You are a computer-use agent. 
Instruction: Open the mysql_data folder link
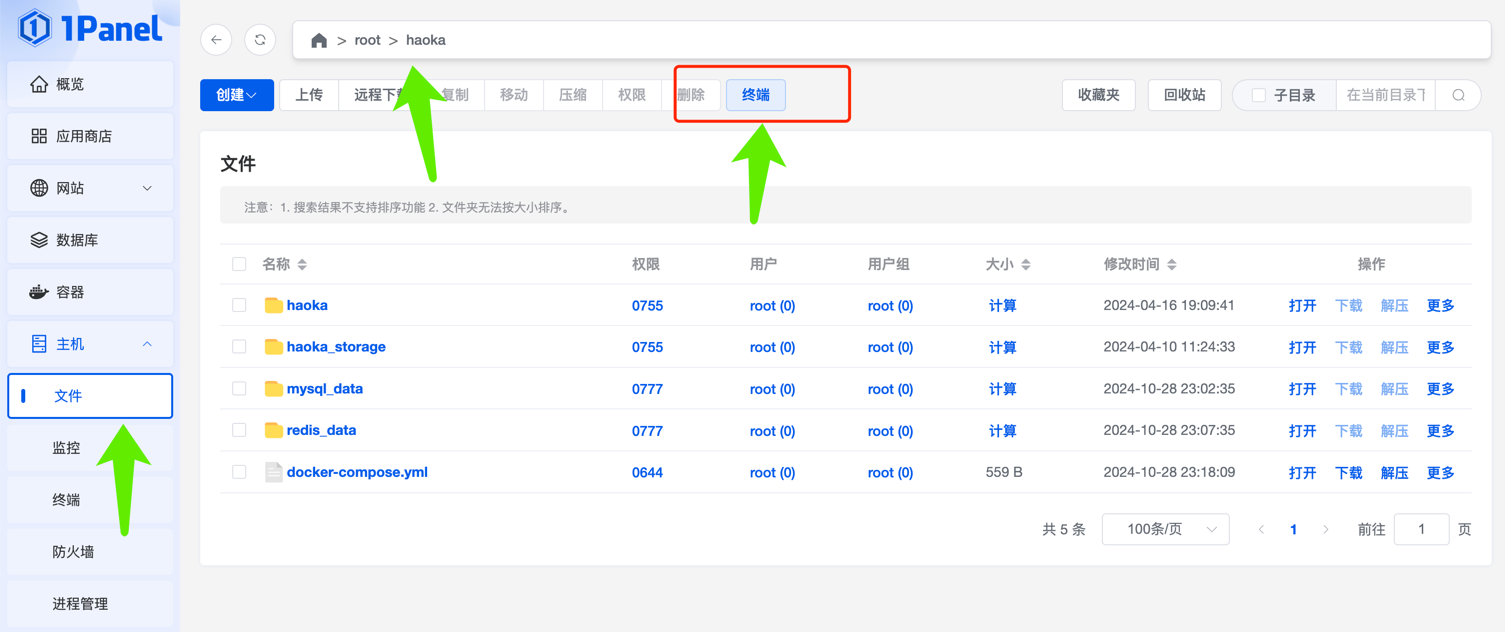point(324,389)
